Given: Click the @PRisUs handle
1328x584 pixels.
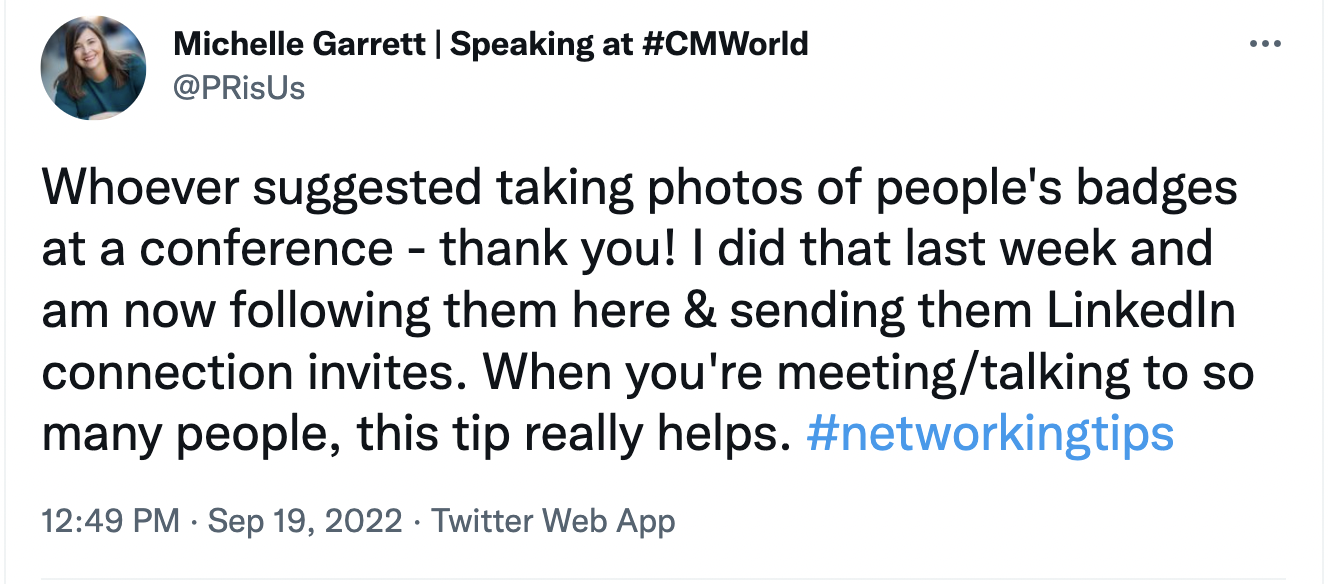Looking at the screenshot, I should coord(239,88).
